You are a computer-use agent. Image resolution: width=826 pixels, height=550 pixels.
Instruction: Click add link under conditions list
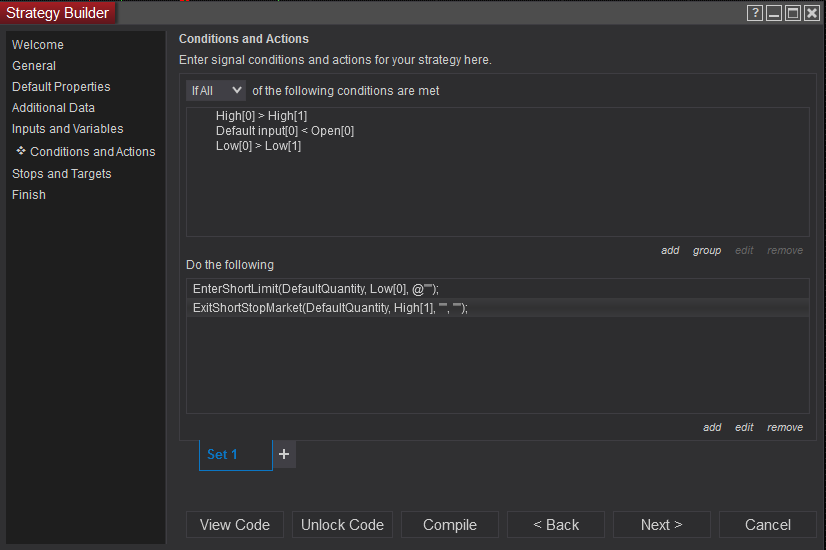click(670, 250)
